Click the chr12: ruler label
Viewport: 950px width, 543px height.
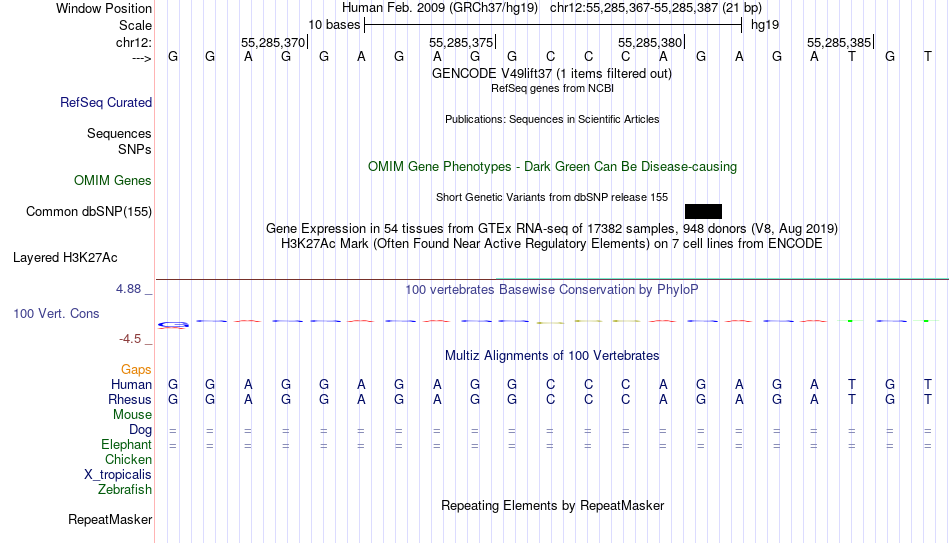tap(134, 42)
